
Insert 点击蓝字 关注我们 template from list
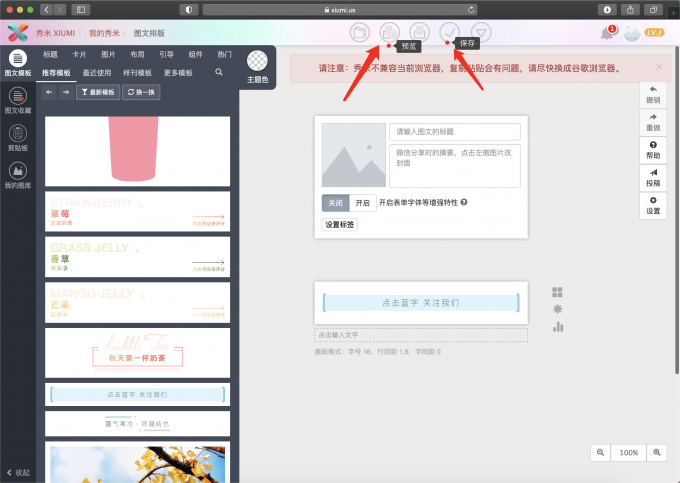pyautogui.click(x=137, y=395)
